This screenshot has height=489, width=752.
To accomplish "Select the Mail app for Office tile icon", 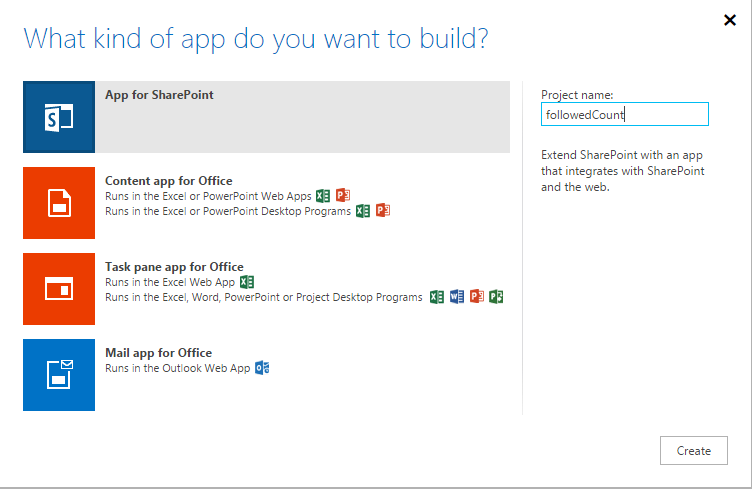I will pos(59,375).
